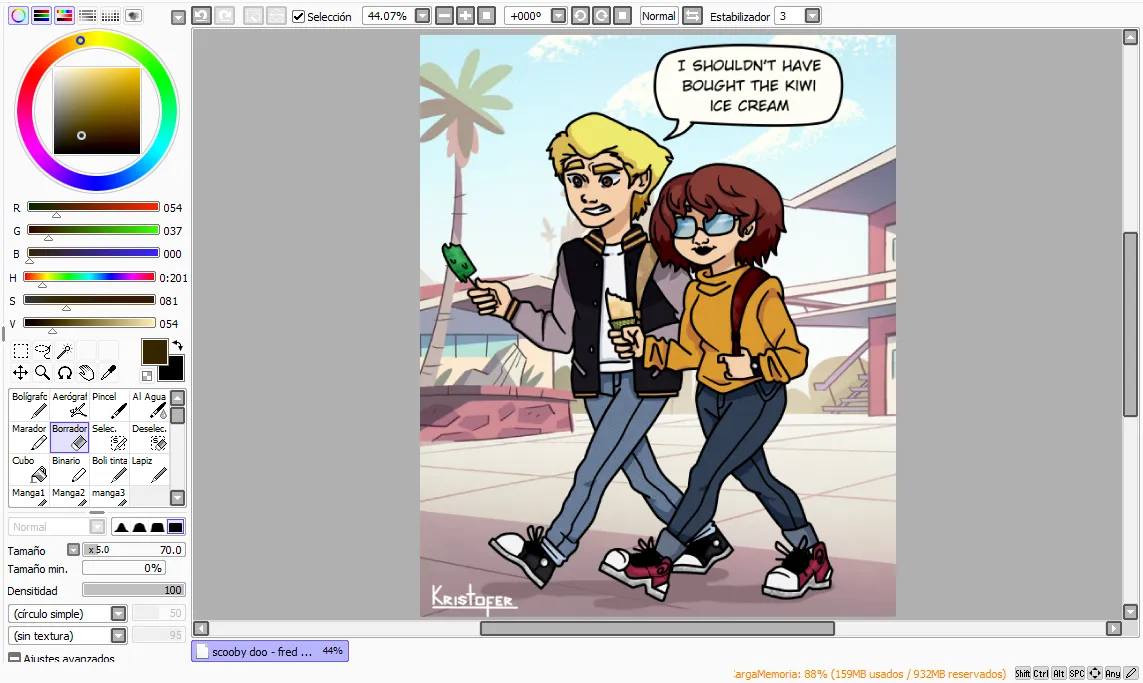Select the Bolígrafo pen tool
Viewport: 1143px width, 683px height.
click(x=29, y=405)
